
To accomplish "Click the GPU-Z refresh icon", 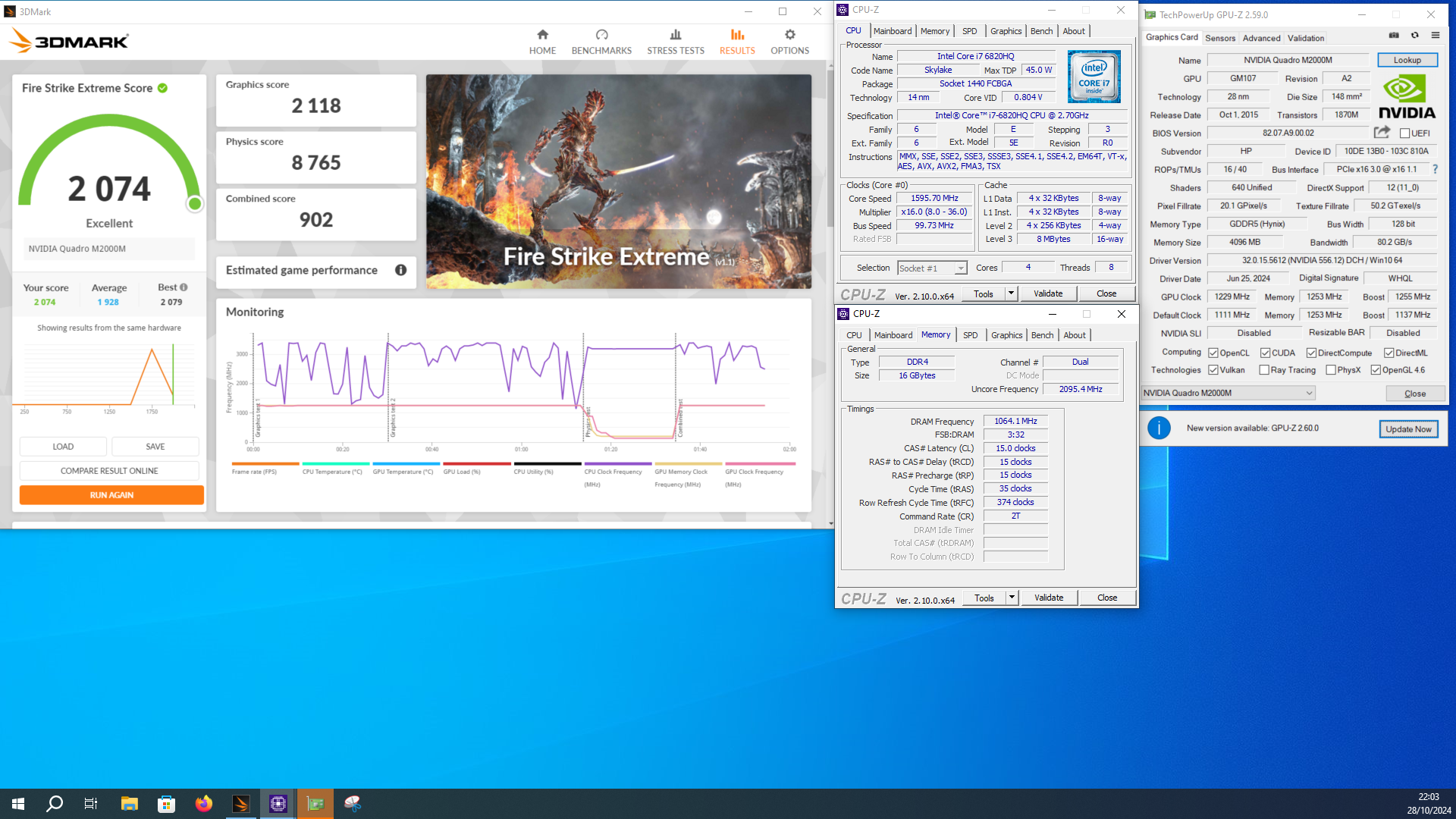I will (x=1414, y=36).
